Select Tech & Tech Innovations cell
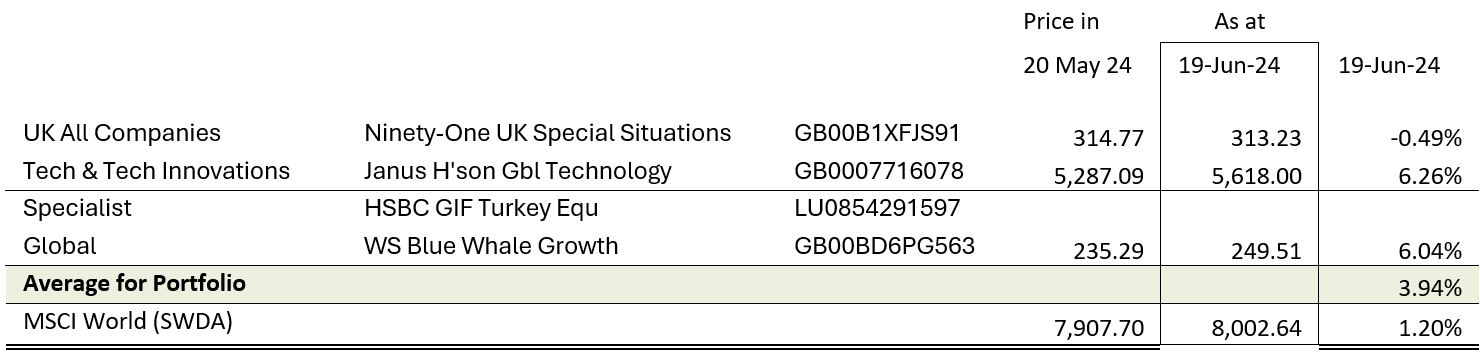Image resolution: width=1480 pixels, height=363 pixels. pos(156,171)
